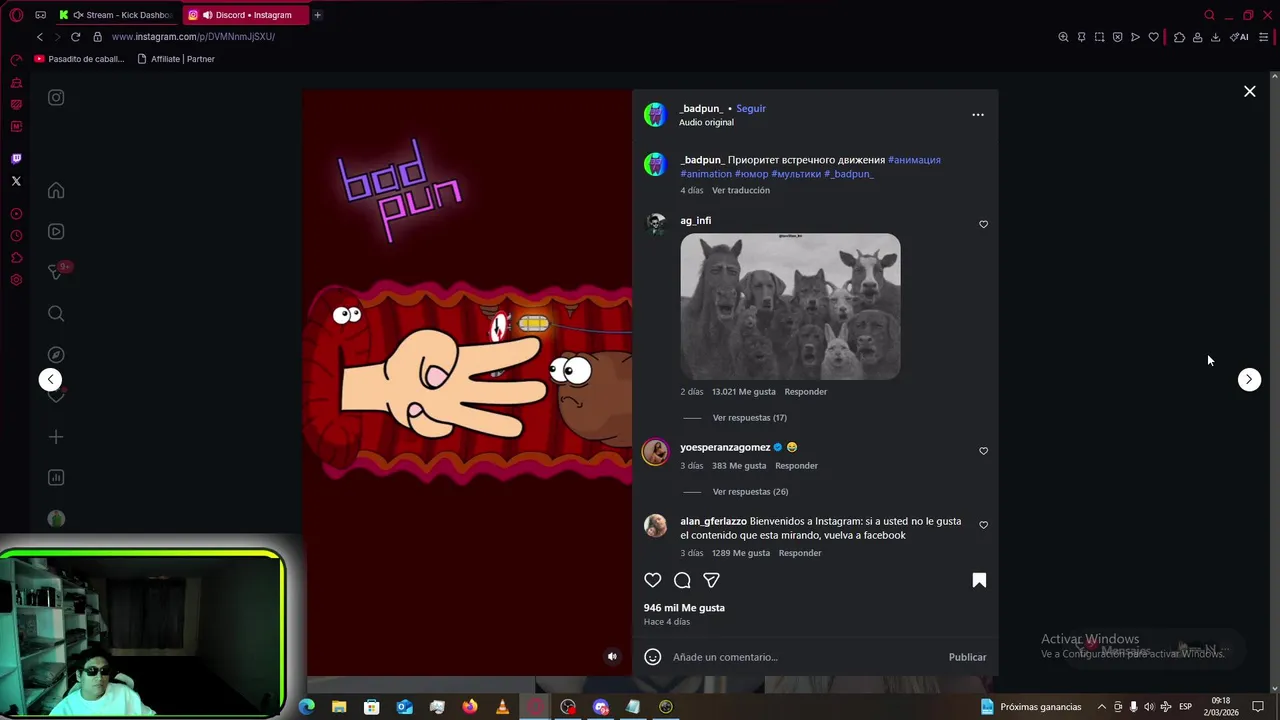The image size is (1280, 720).
Task: Select the Discord • Instagram tab
Action: coord(245,15)
